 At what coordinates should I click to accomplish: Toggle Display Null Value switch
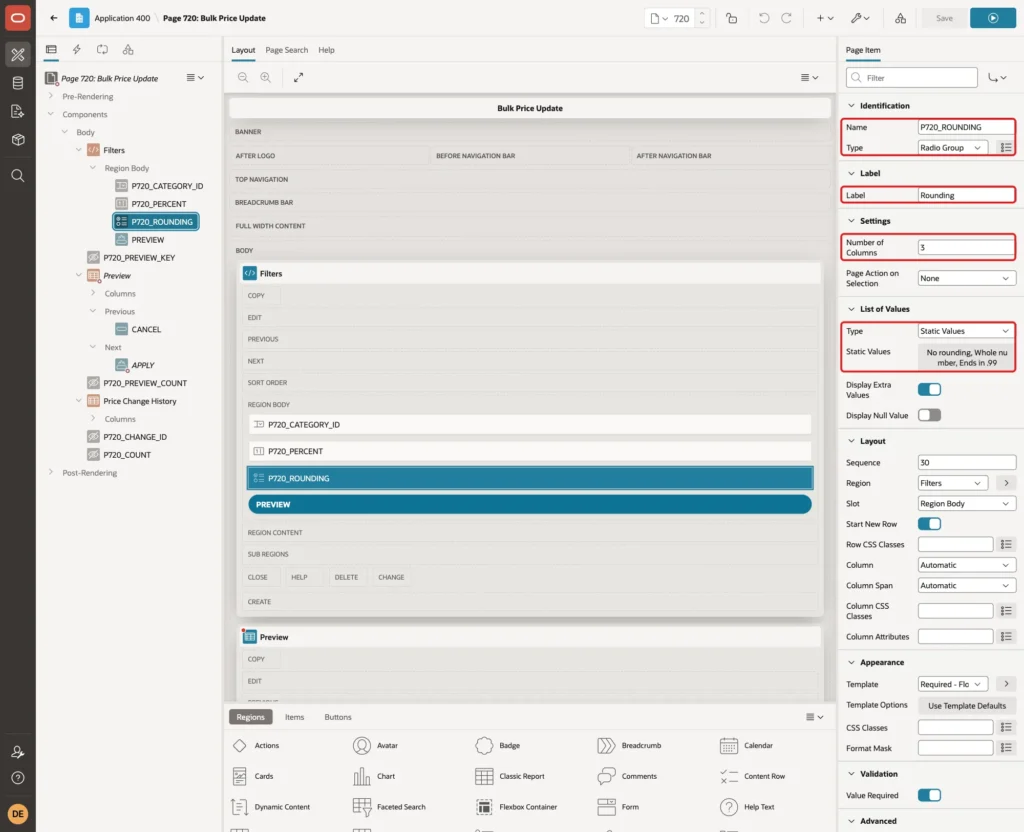click(929, 415)
